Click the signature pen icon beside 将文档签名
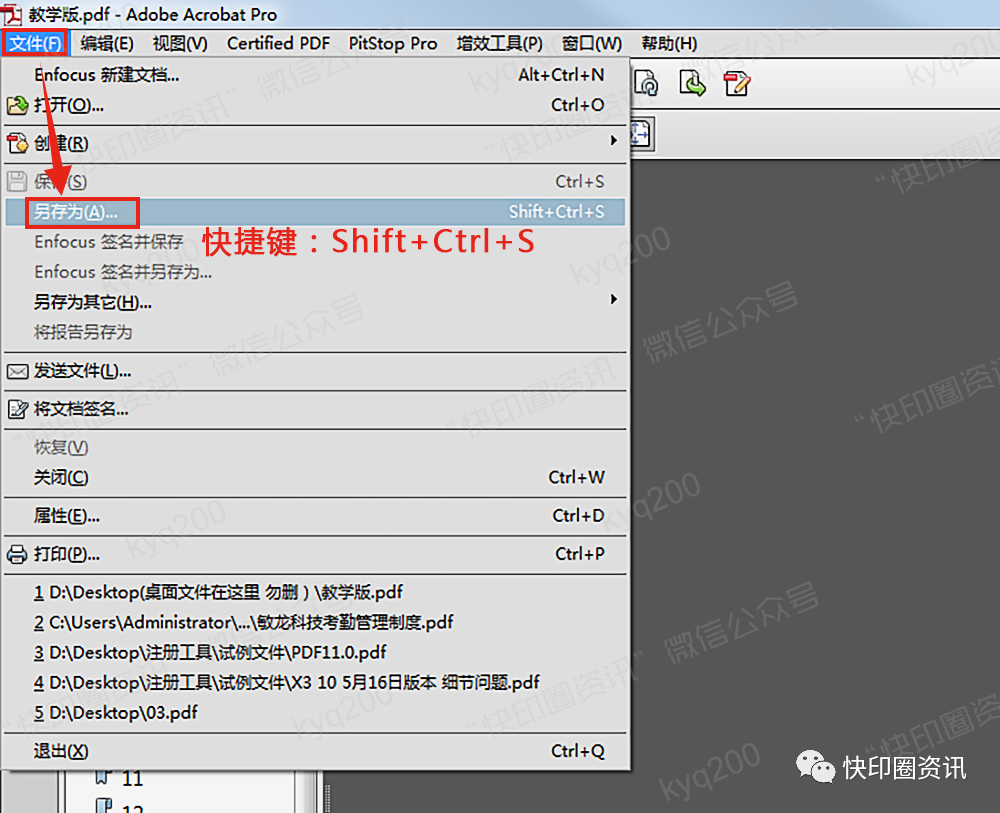 (x=17, y=409)
